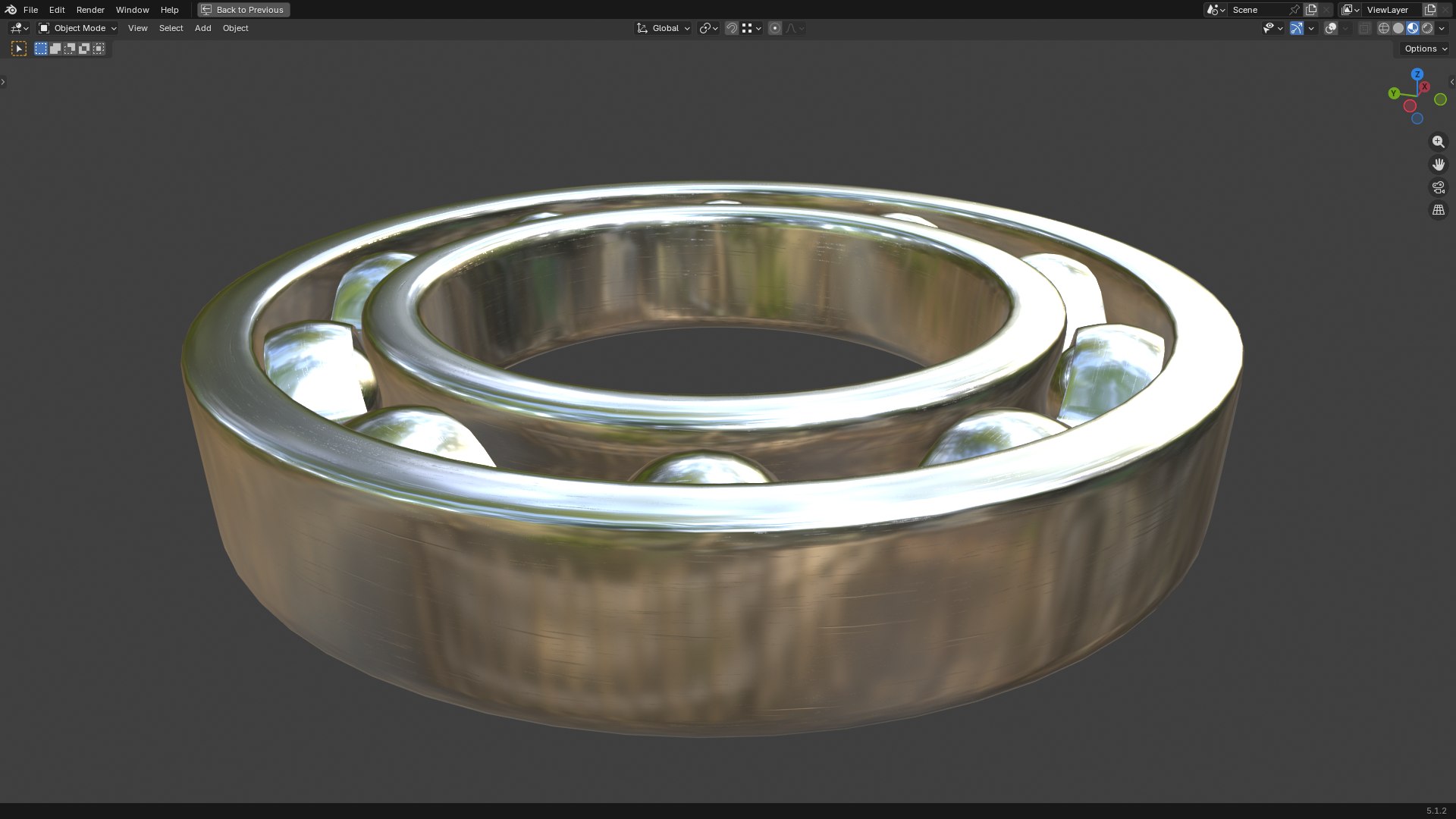Image resolution: width=1456 pixels, height=819 pixels.
Task: Toggle proportional editing button
Action: pyautogui.click(x=775, y=28)
